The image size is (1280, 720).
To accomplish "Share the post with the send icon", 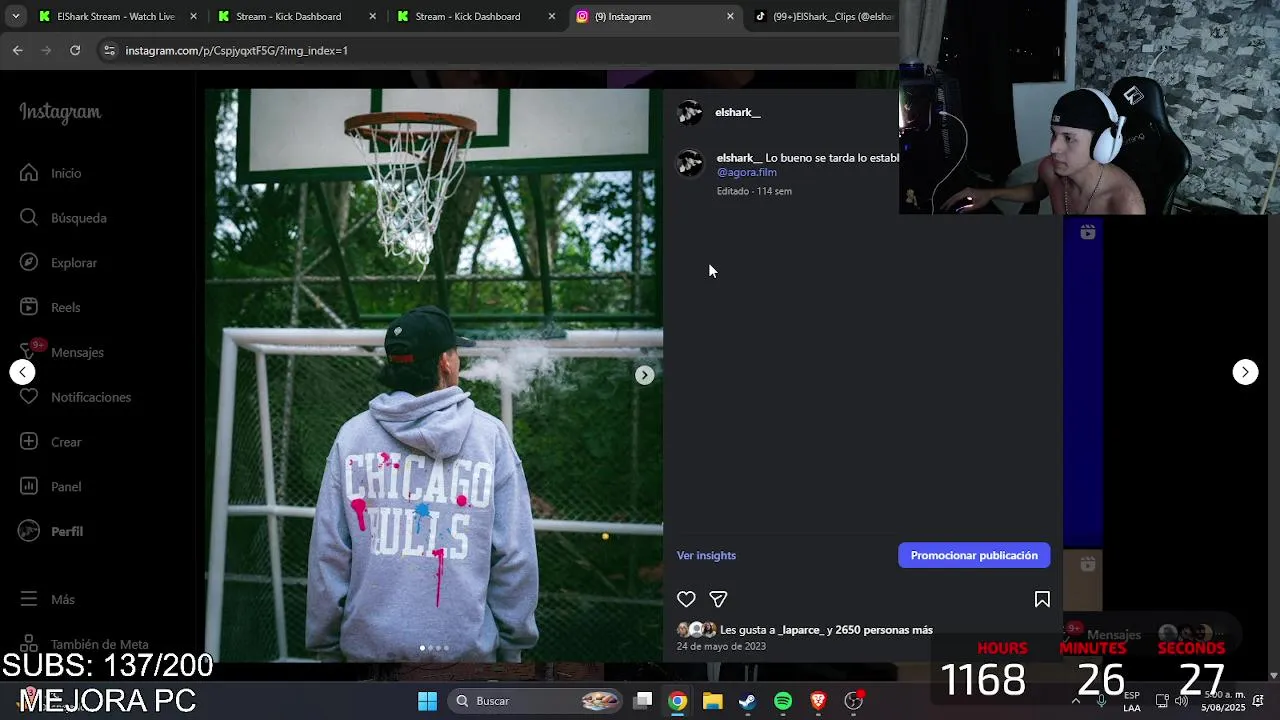I will click(718, 599).
